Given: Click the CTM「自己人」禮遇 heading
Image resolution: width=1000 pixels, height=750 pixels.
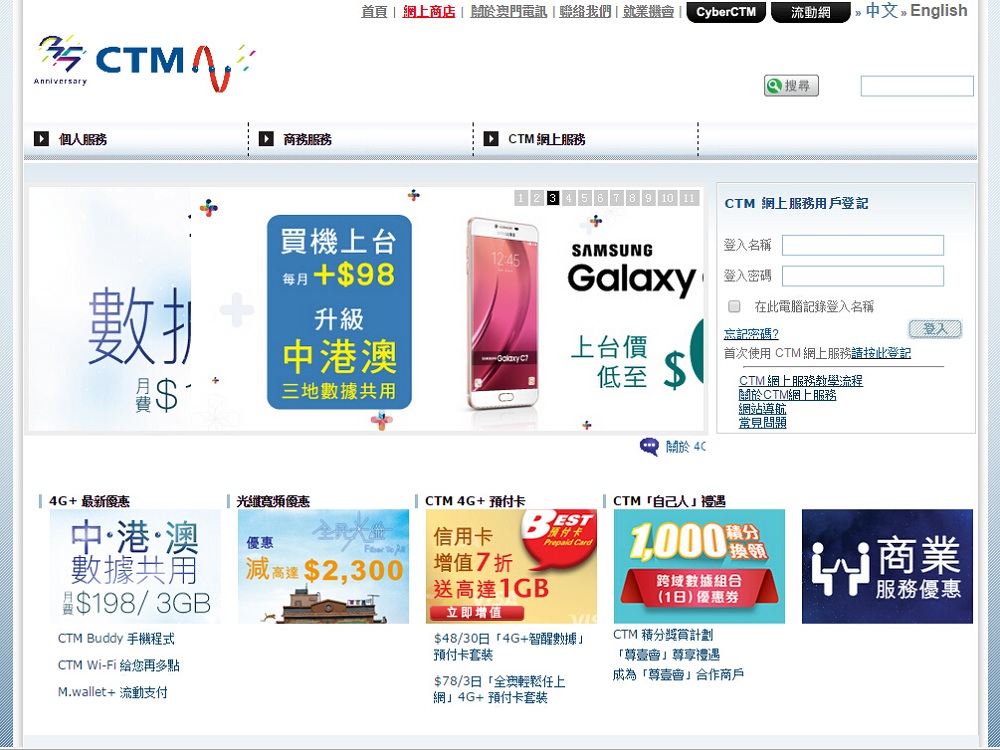Looking at the screenshot, I should [669, 501].
